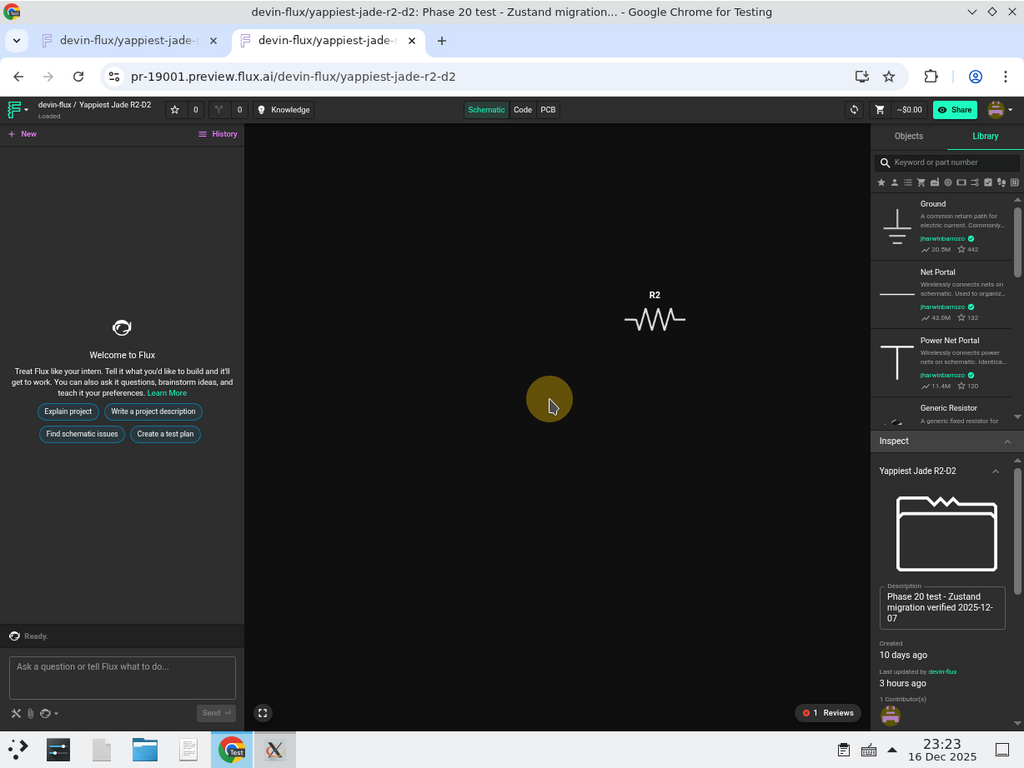Click the Share button
The image size is (1024, 768).
(x=955, y=110)
